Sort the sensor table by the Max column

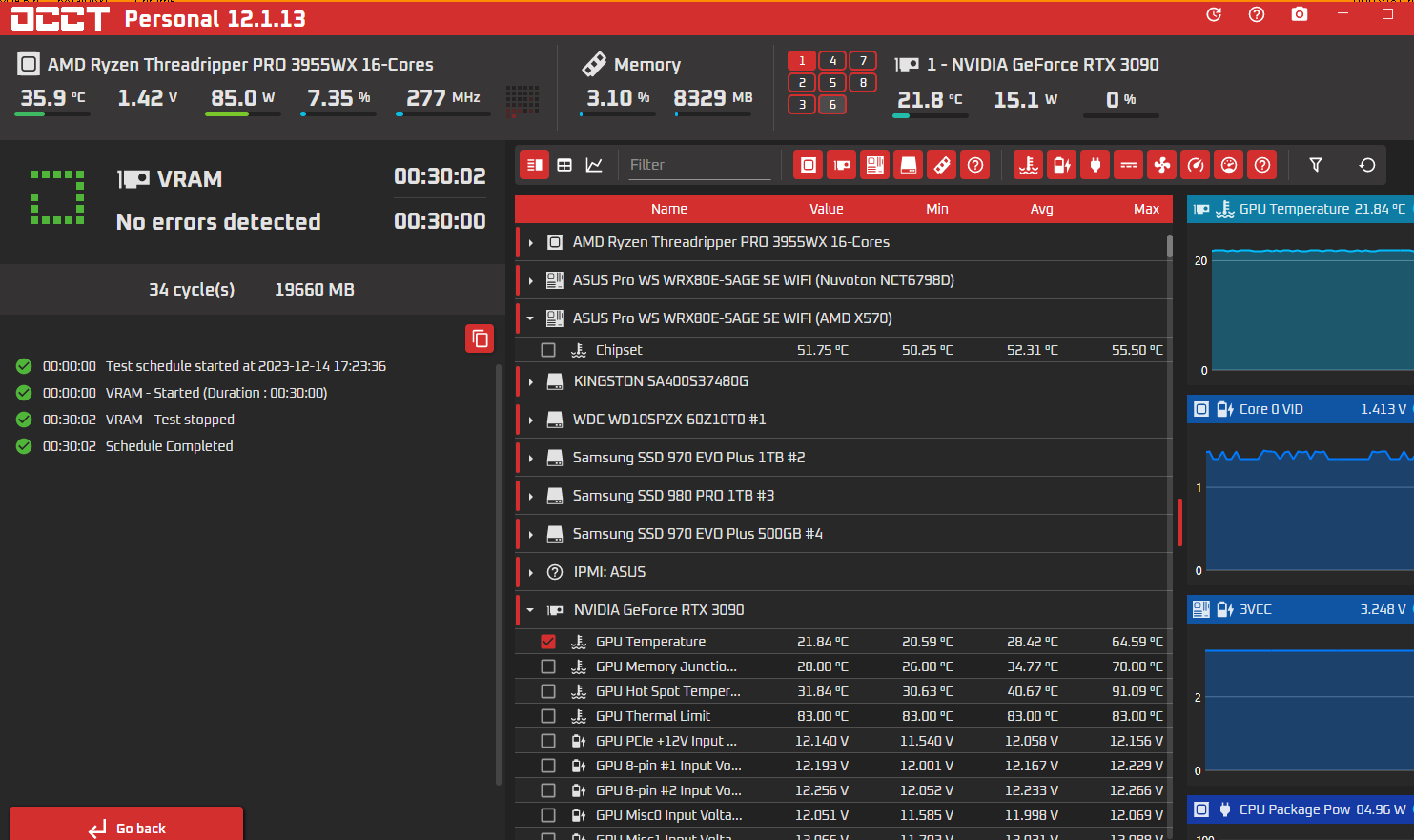point(1146,209)
